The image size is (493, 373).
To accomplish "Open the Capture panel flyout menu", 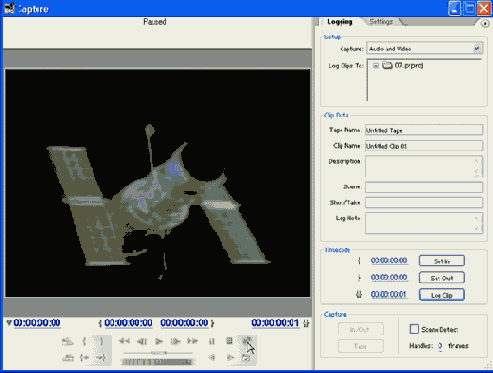I will [x=485, y=24].
